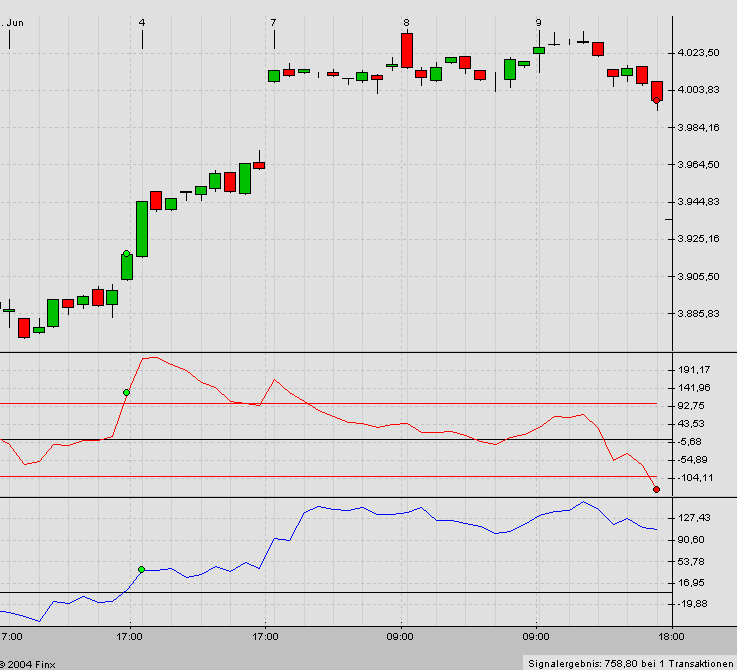Click the 18:00 time axis label

coord(671,635)
